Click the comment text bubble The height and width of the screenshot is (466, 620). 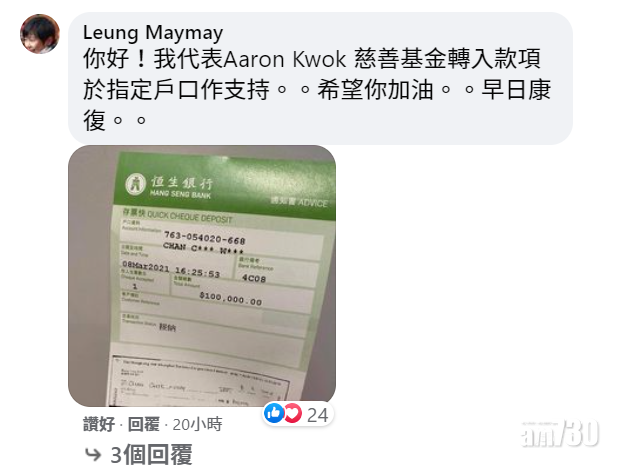click(320, 78)
